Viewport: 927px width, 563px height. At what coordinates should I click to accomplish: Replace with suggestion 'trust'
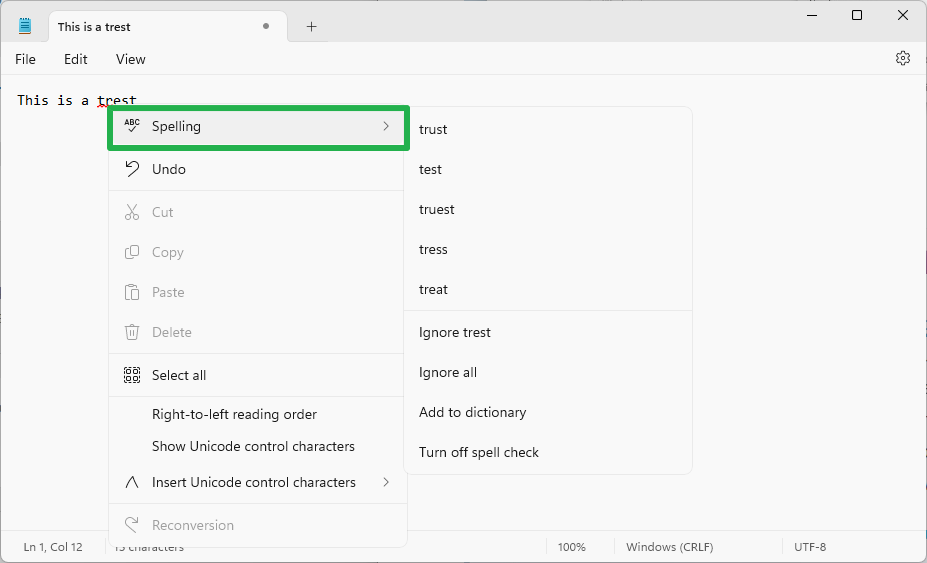click(547, 130)
